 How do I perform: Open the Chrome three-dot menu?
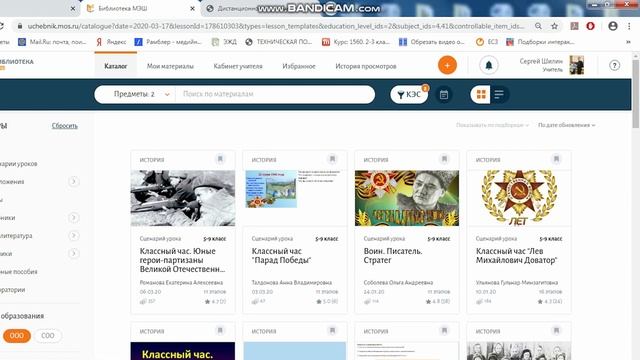[x=629, y=26]
